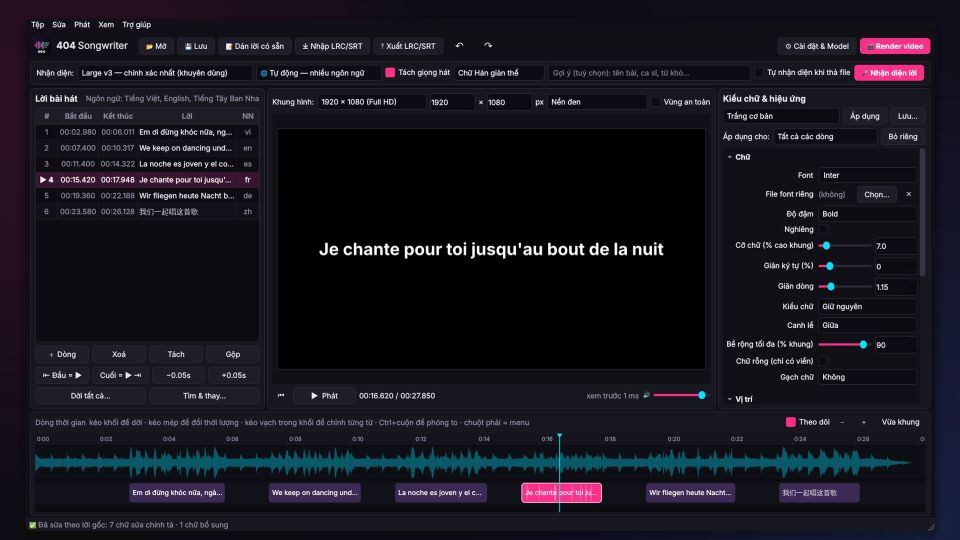Screen dimensions: 960x540
Task: Adjust the Bề rộng tối đa slider
Action: click(845, 345)
